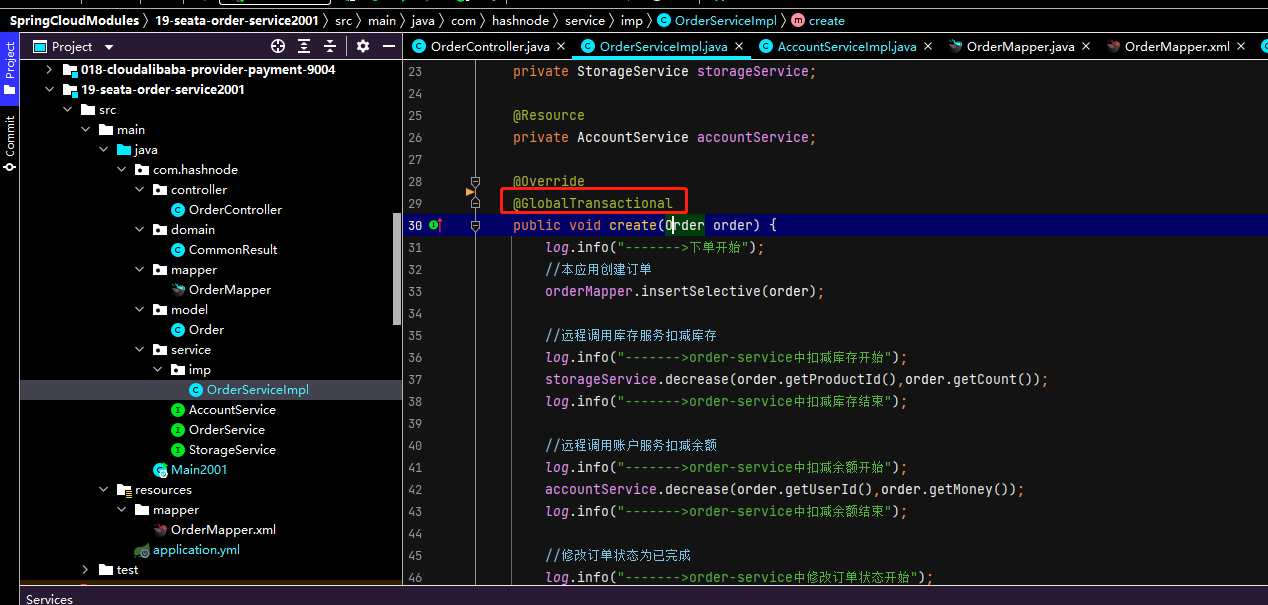This screenshot has height=605, width=1268.
Task: Open Project panel settings gear
Action: [363, 46]
